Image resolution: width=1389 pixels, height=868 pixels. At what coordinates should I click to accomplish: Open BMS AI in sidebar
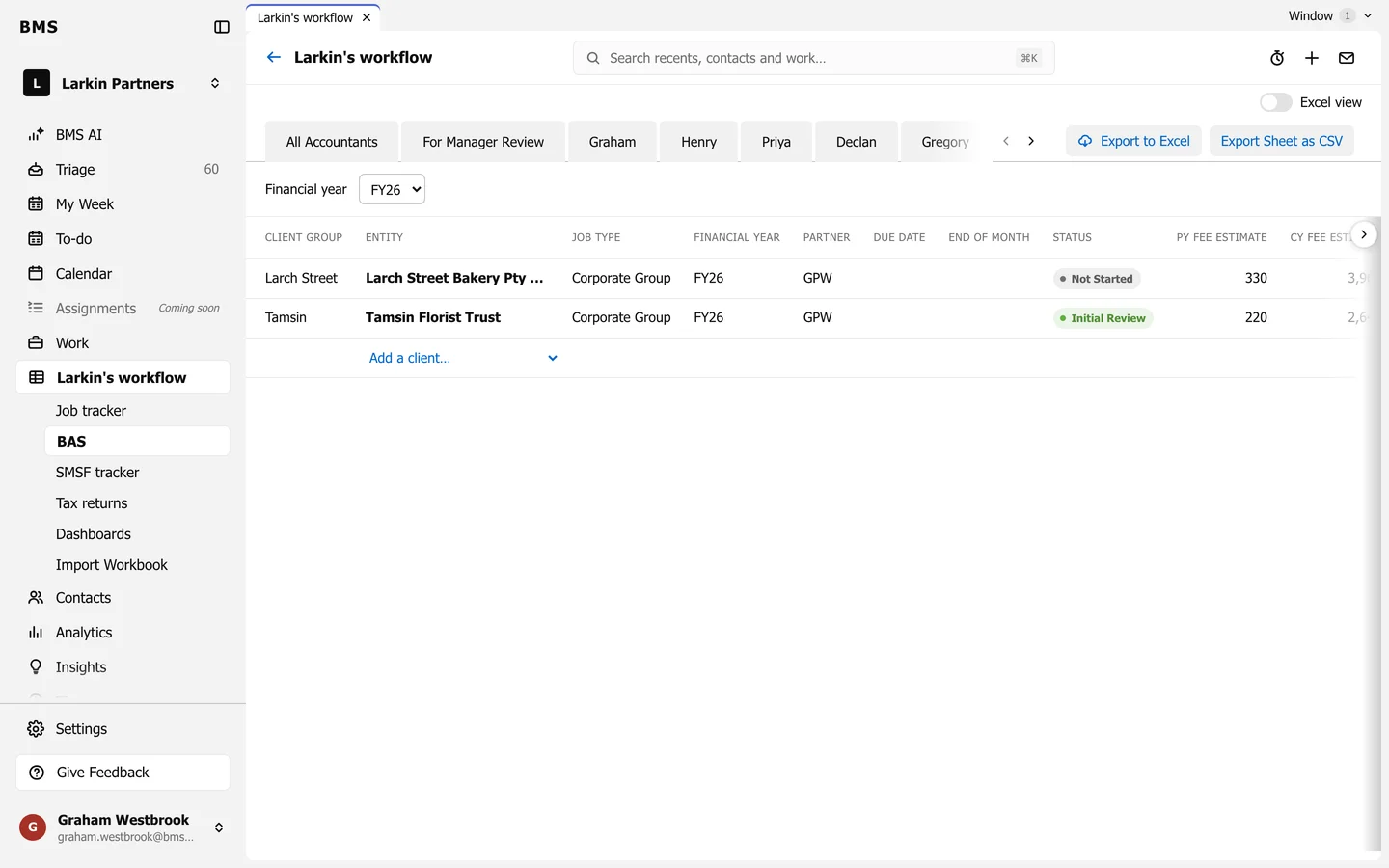[x=123, y=134]
